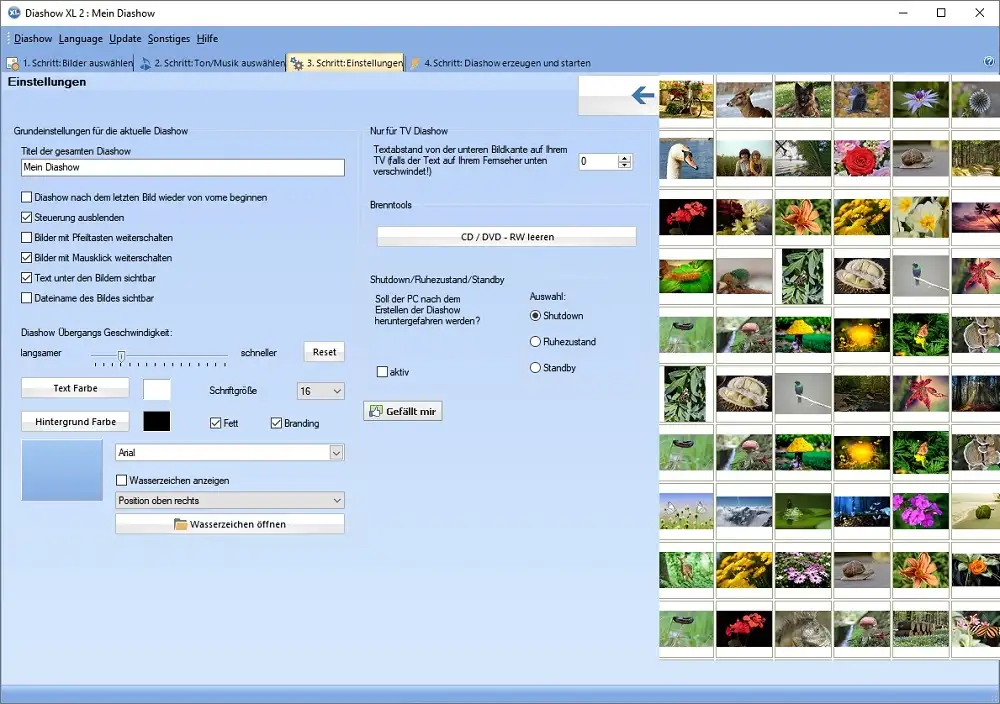
Task: Click the gear icon of step 3 tab
Action: tap(296, 63)
